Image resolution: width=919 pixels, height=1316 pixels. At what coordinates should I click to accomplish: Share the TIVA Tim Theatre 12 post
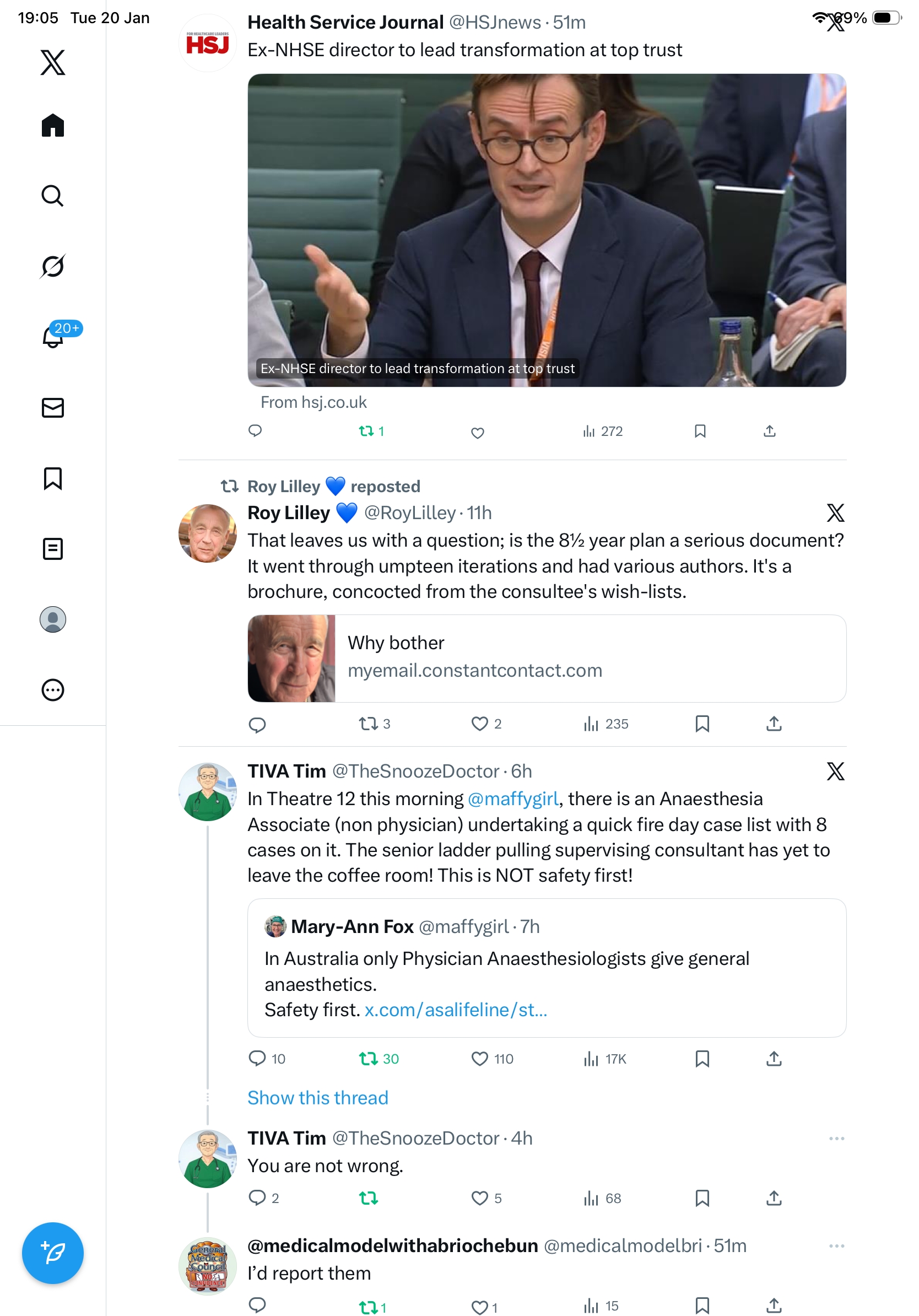774,1058
